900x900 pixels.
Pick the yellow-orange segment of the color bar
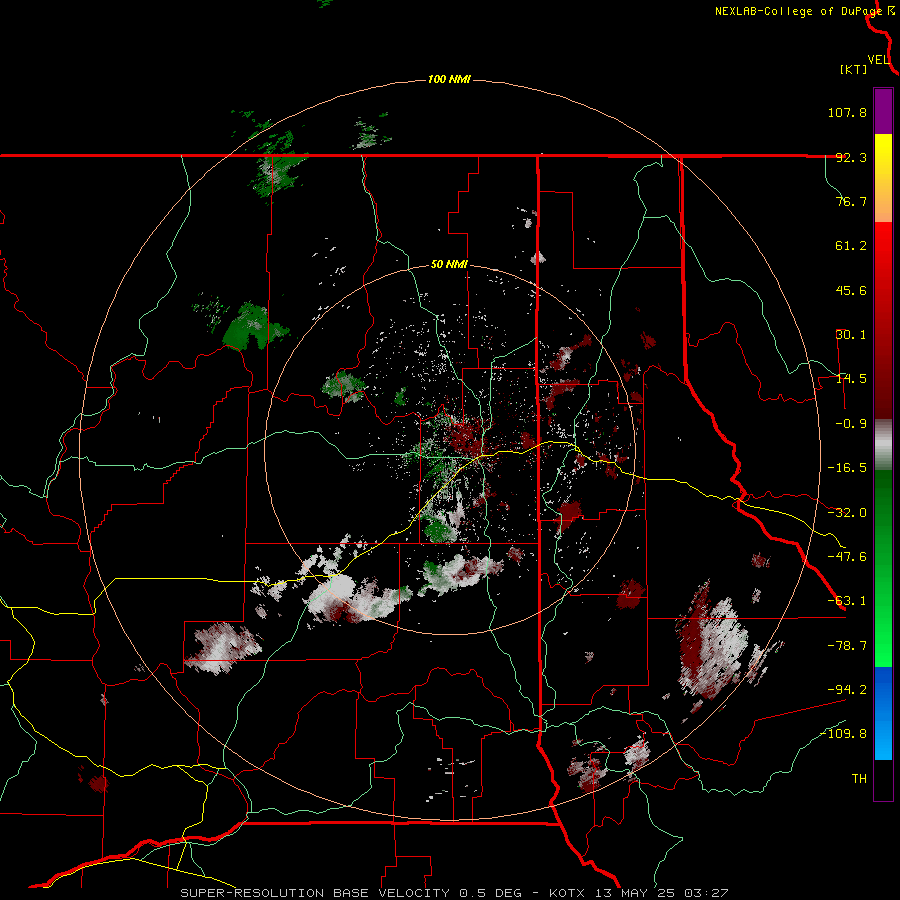click(x=883, y=178)
